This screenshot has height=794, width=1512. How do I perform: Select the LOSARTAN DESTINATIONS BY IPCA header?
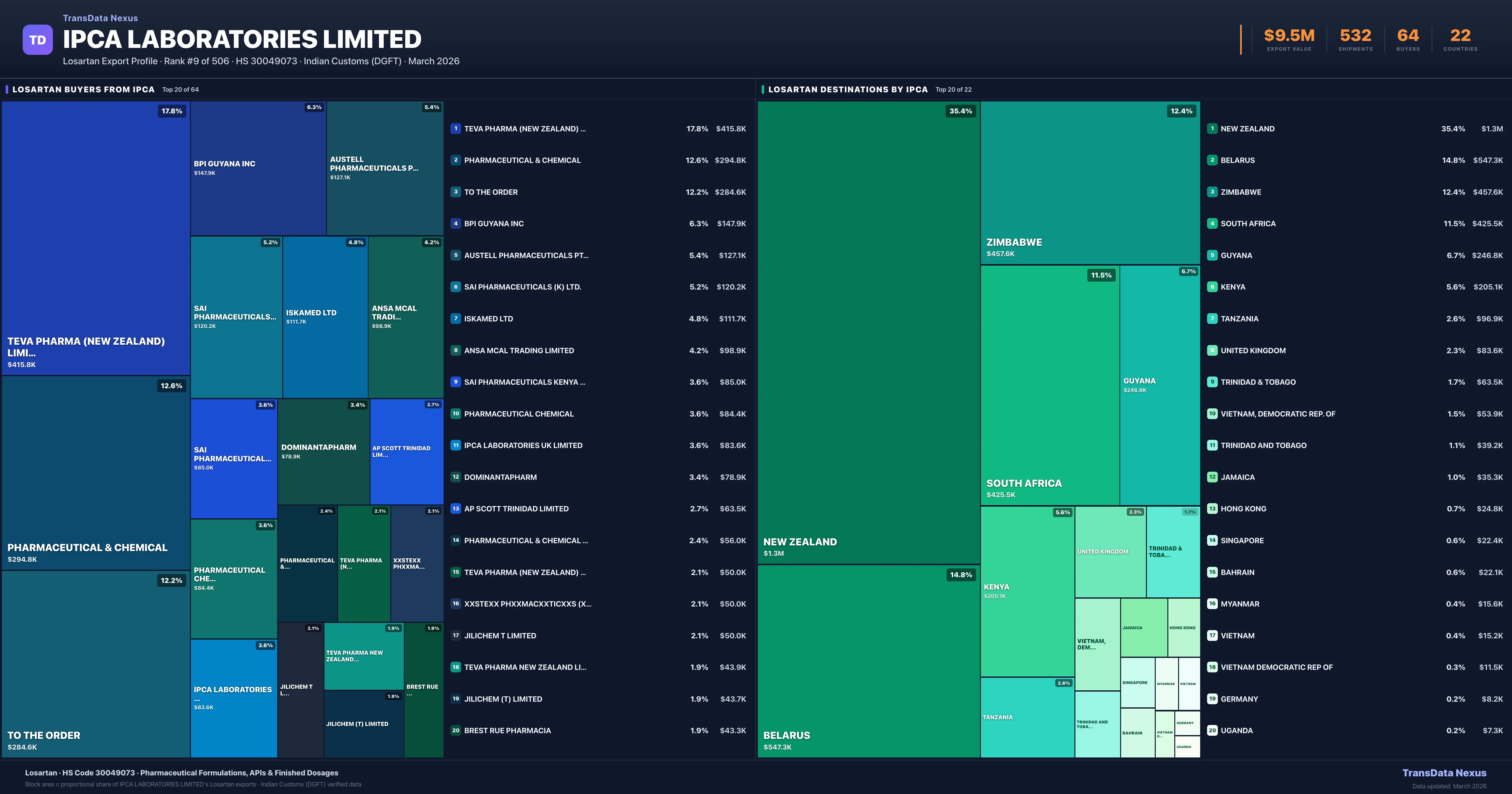click(848, 89)
